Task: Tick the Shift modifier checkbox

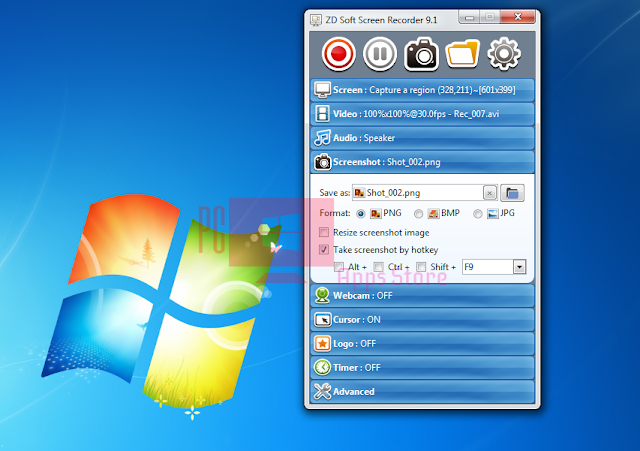Action: click(421, 267)
